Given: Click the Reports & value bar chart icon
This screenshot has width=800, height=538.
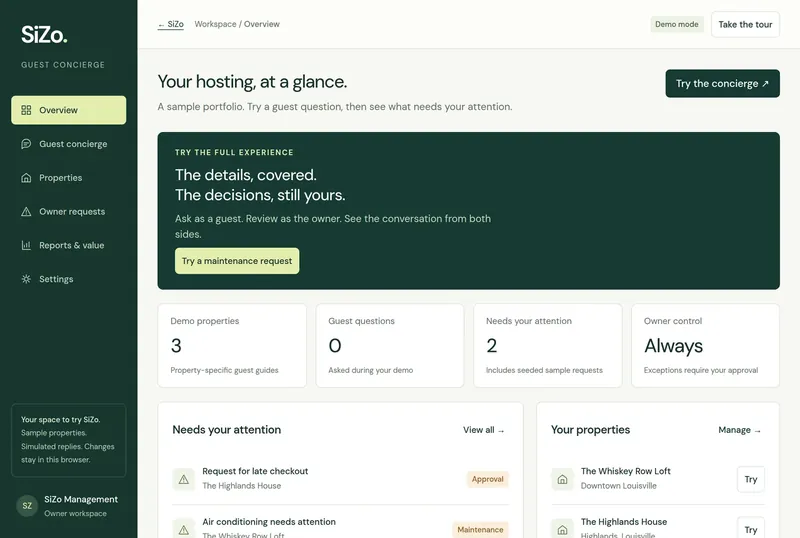Looking at the screenshot, I should pos(26,245).
